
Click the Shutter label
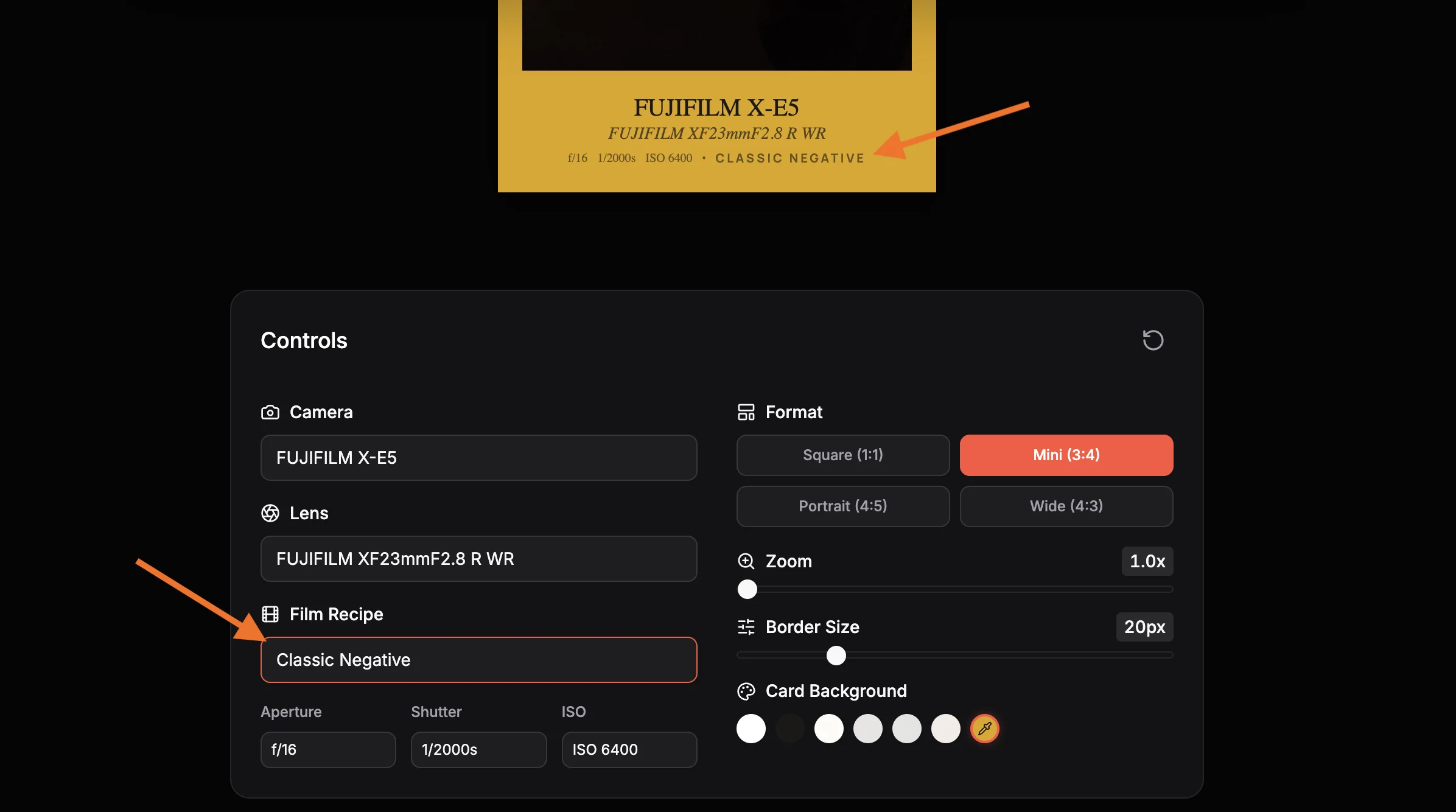coord(436,712)
